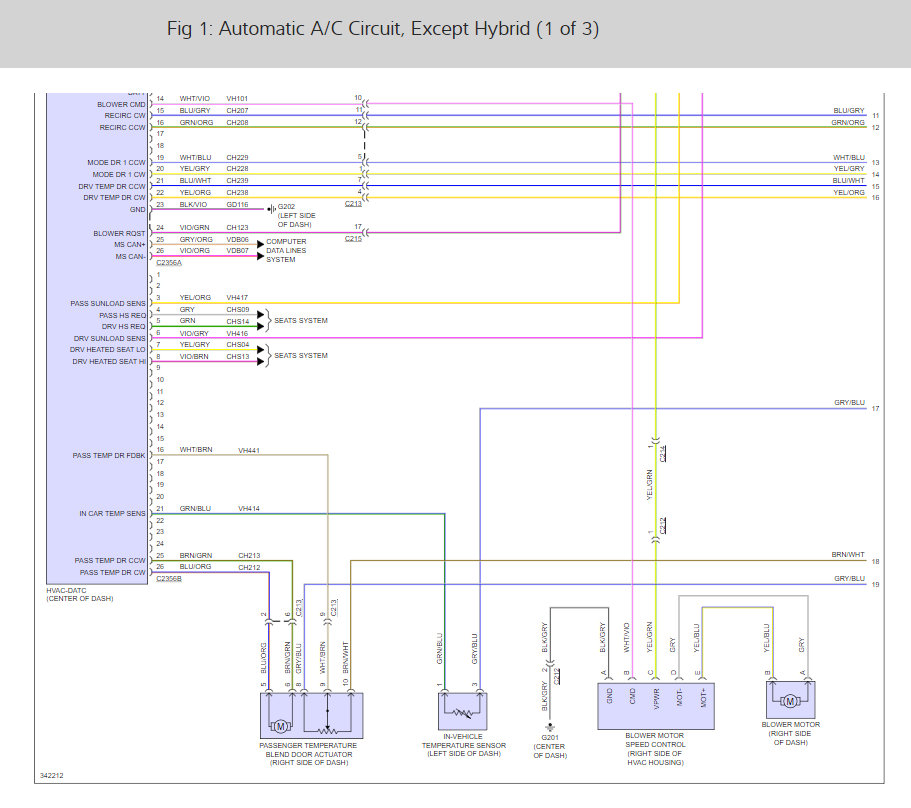Image resolution: width=911 pixels, height=808 pixels.
Task: Click the SEATS SYSTEM reference beside CHS04 and CHS13
Action: [x=300, y=355]
